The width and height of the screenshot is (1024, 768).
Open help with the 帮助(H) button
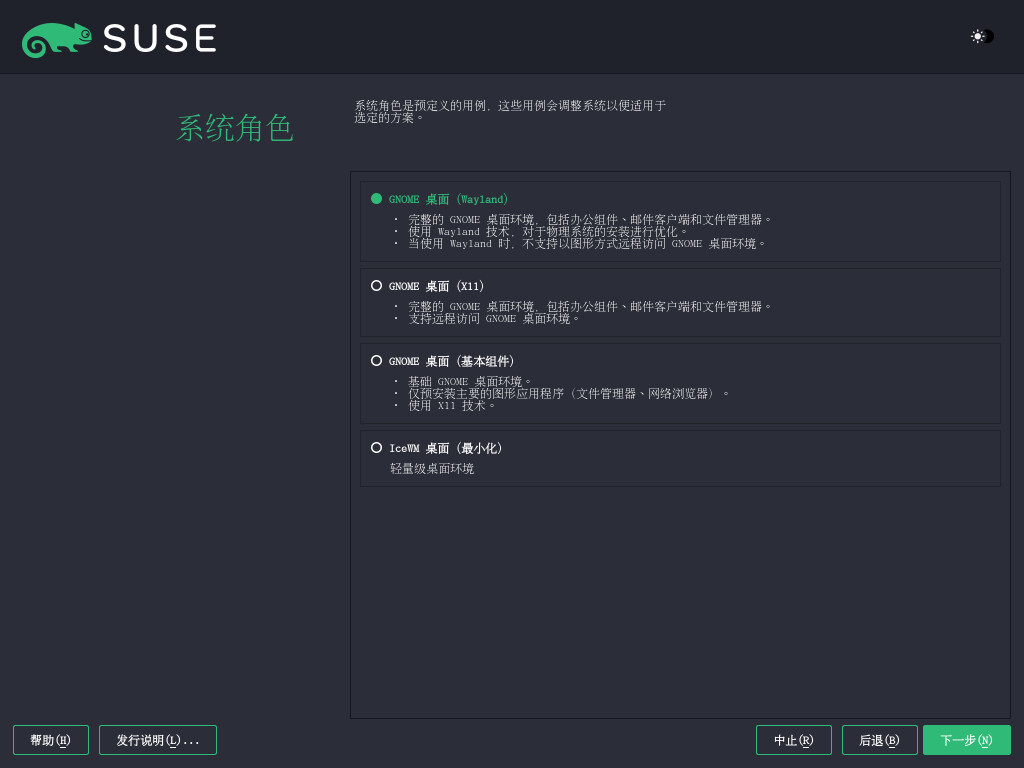point(51,740)
